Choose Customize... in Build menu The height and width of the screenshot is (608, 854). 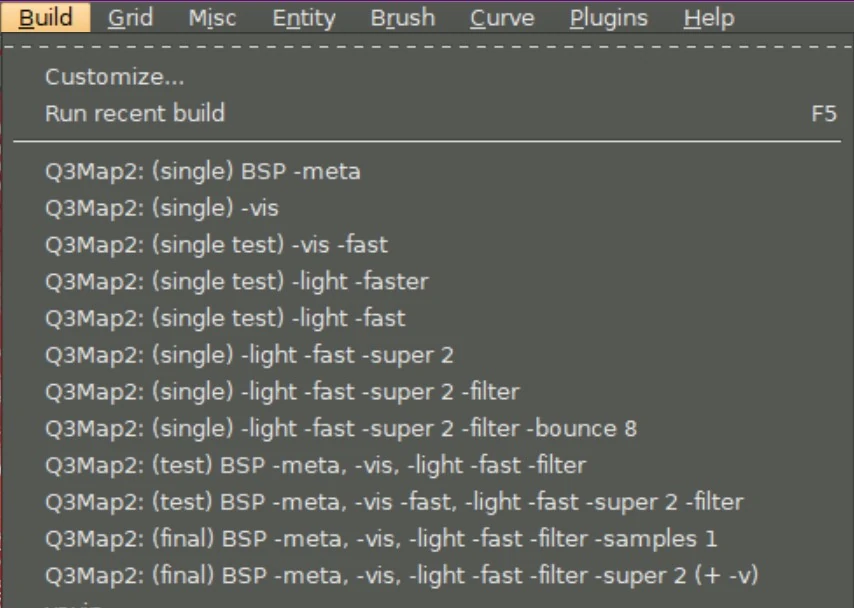point(115,77)
